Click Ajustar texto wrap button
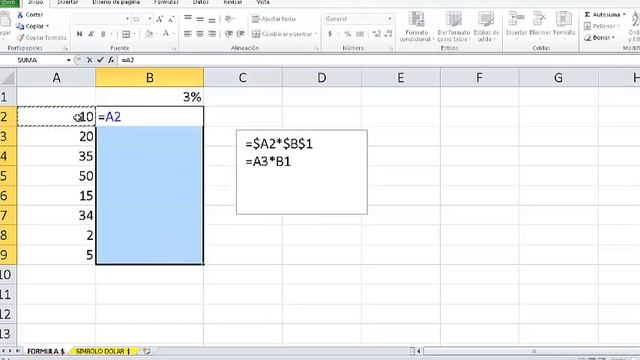Viewport: 640px width, 360px height. point(273,19)
